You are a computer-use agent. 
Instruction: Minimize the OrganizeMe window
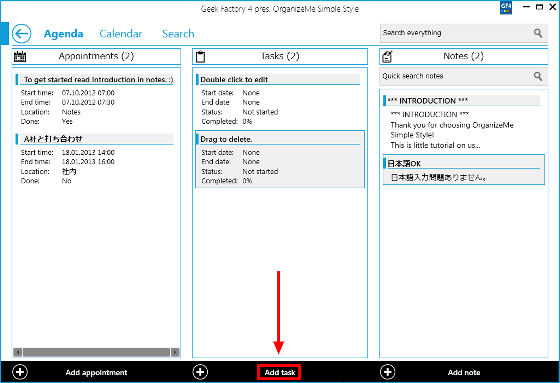tap(526, 7)
